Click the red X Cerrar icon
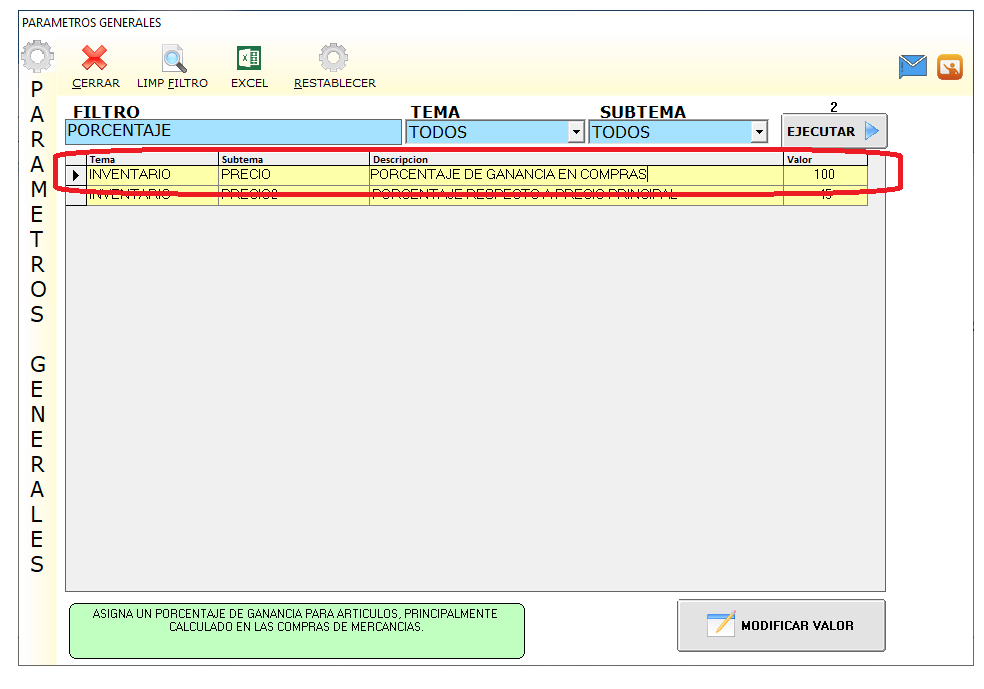984x689 pixels. 95,59
